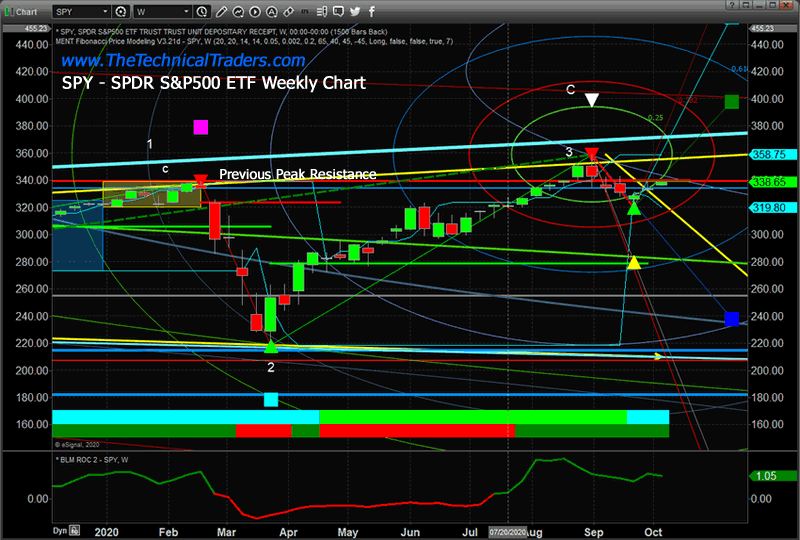The image size is (800, 540).
Task: Click the Oct label on time axis
Action: coord(653,532)
